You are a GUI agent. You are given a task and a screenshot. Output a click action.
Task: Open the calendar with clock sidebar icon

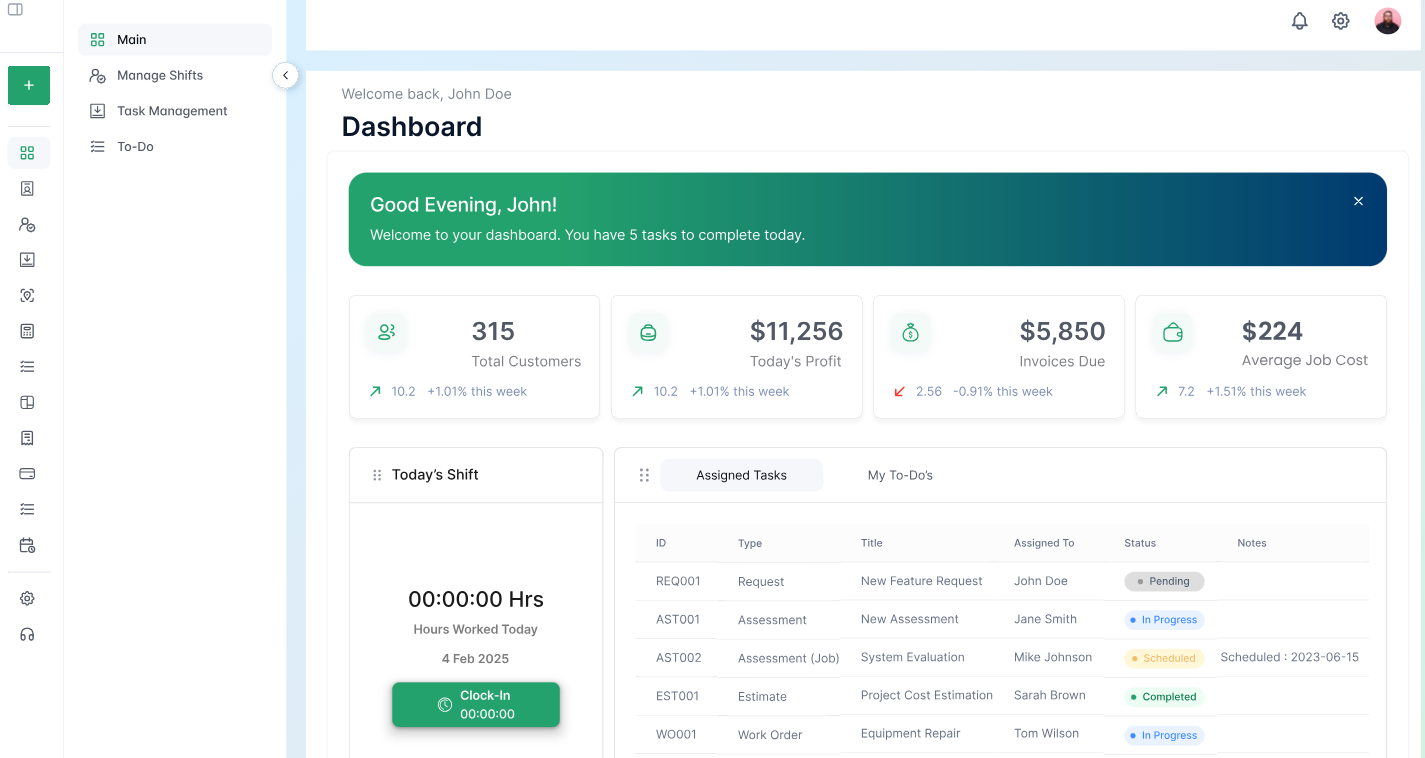click(x=28, y=545)
